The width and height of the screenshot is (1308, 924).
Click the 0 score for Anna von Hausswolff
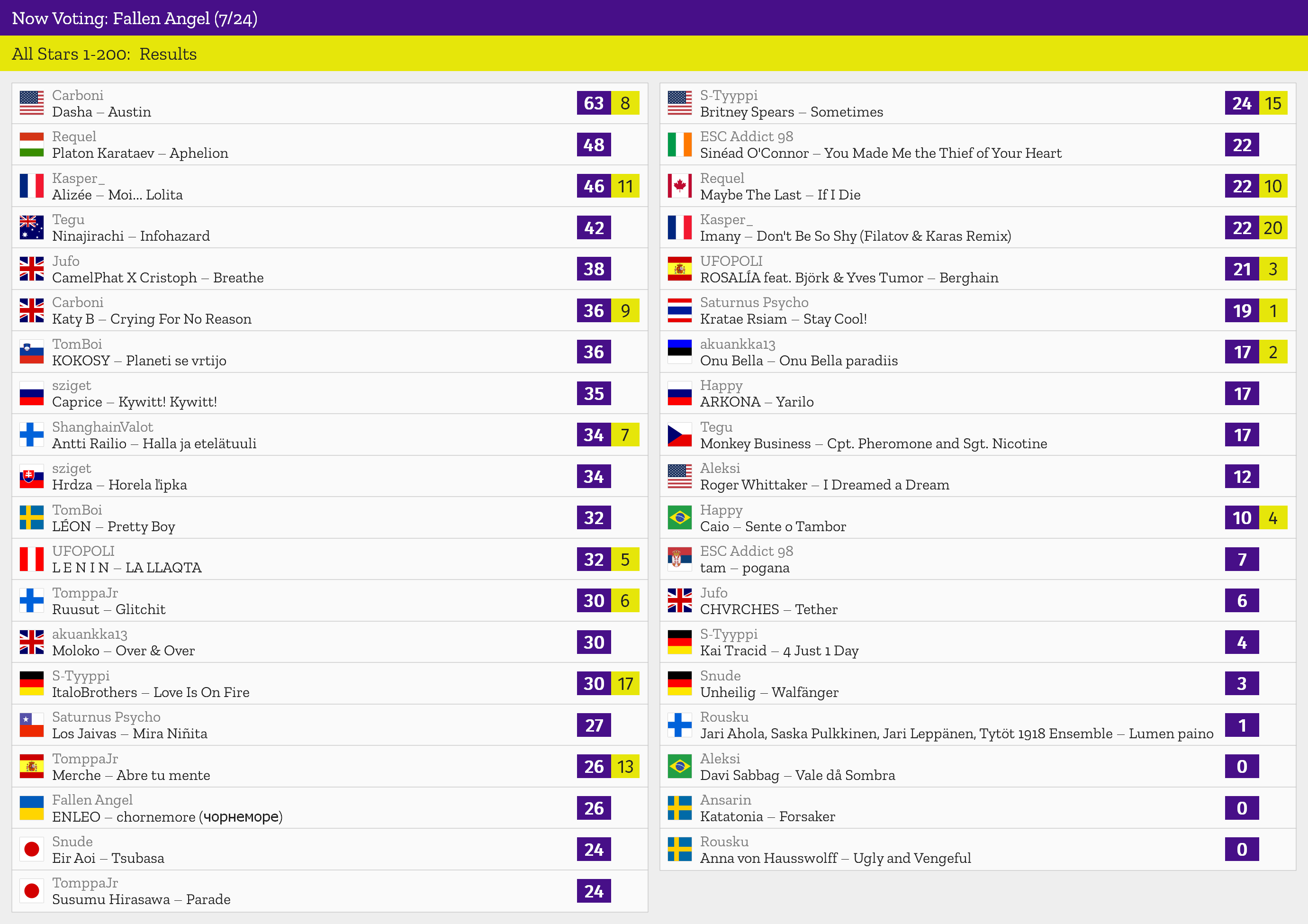coord(1242,850)
